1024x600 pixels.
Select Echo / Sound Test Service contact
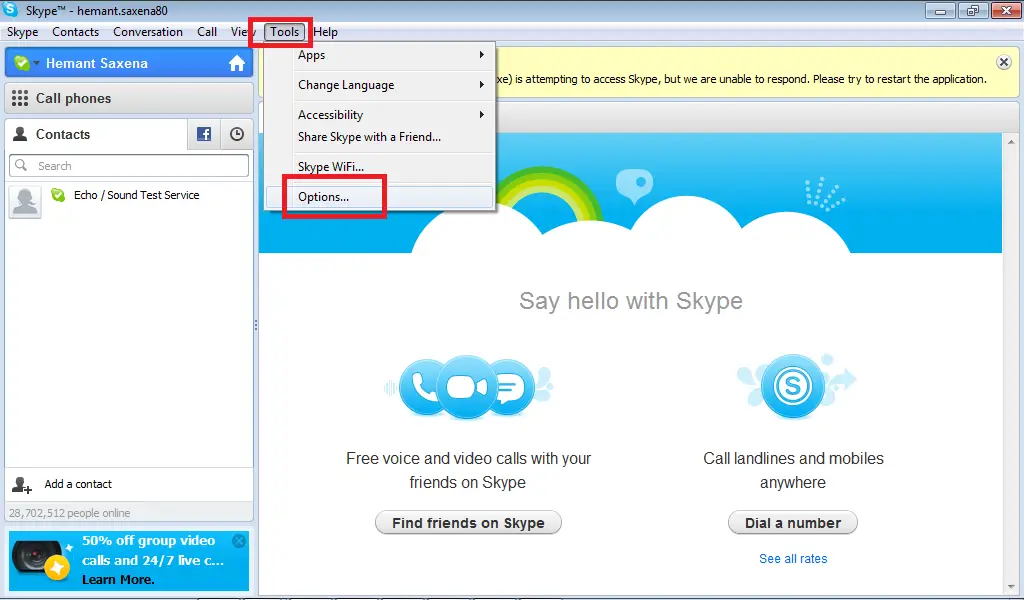tap(129, 202)
